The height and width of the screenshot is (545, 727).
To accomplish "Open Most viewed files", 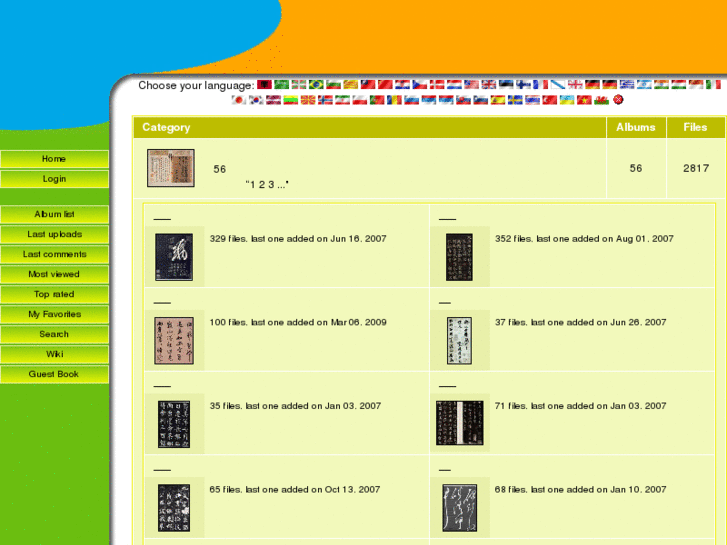I will click(54, 274).
